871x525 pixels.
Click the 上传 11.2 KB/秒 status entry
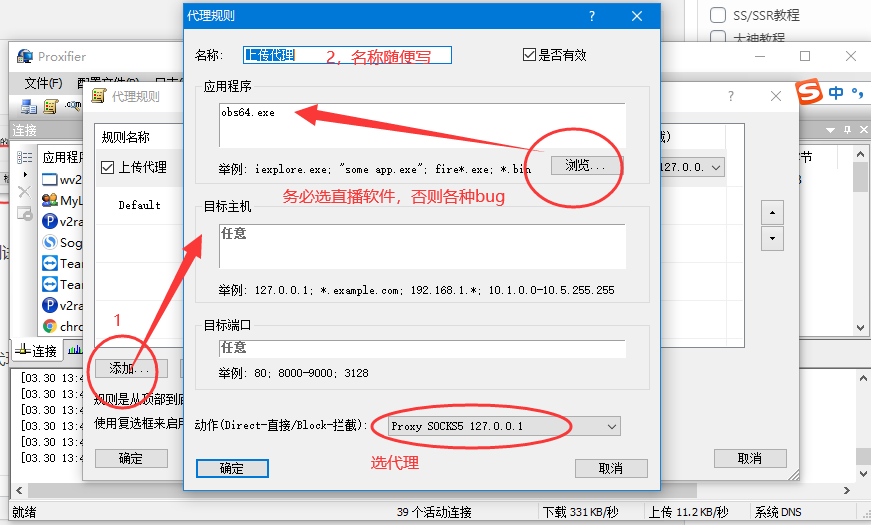coord(688,512)
